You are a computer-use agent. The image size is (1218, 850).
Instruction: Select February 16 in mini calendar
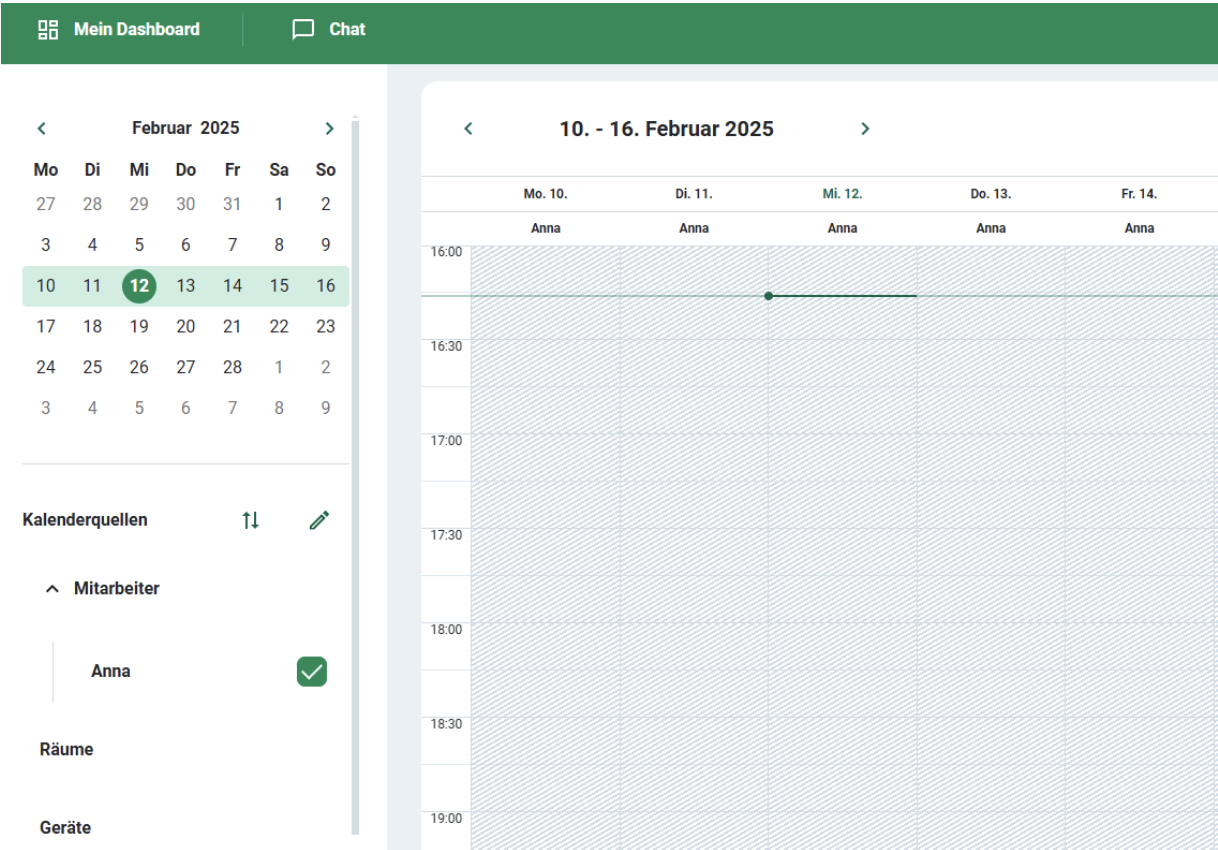[326, 286]
